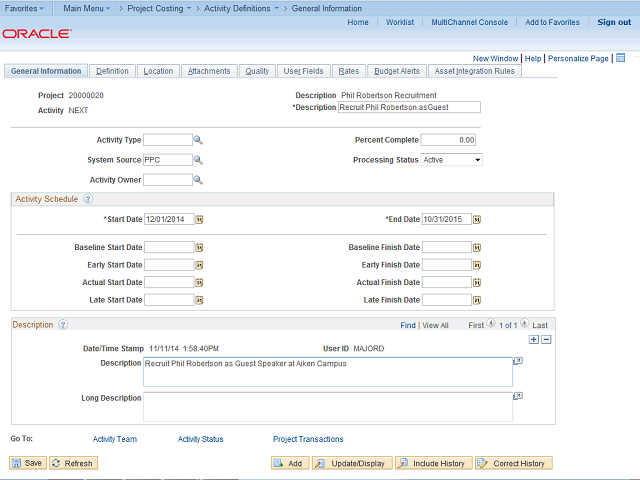Image resolution: width=640 pixels, height=480 pixels.
Task: Open the Favorites menu dropdown
Action: [x=26, y=8]
